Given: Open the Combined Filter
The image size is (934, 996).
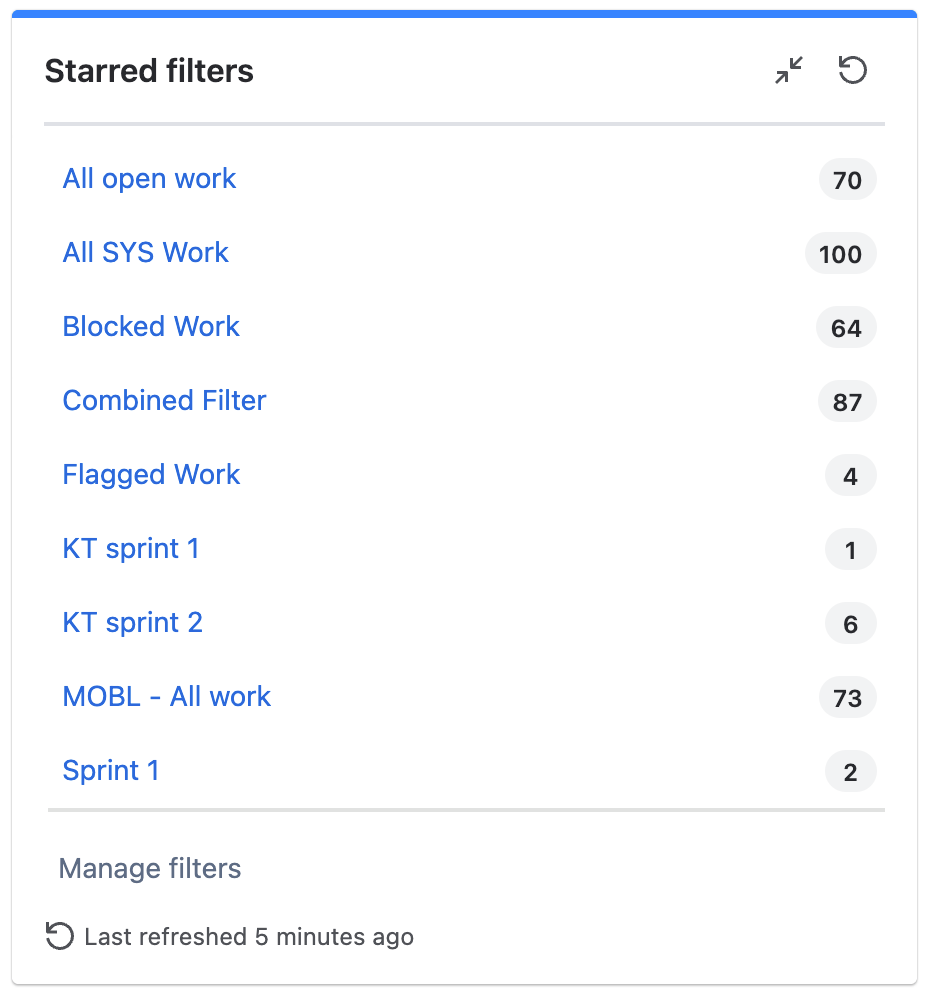Looking at the screenshot, I should click(164, 401).
